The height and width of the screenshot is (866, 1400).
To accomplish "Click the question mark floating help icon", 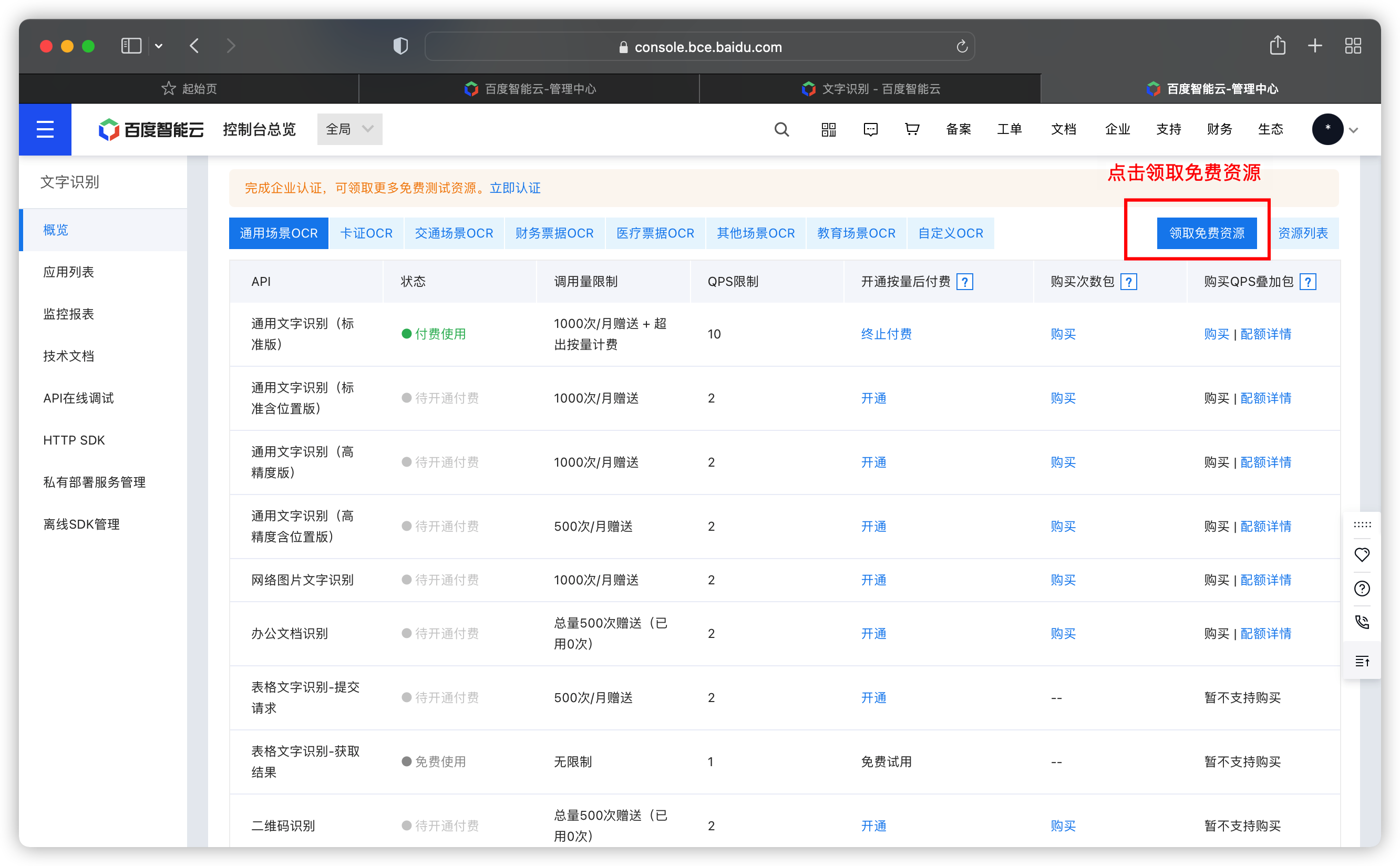I will (x=1362, y=588).
